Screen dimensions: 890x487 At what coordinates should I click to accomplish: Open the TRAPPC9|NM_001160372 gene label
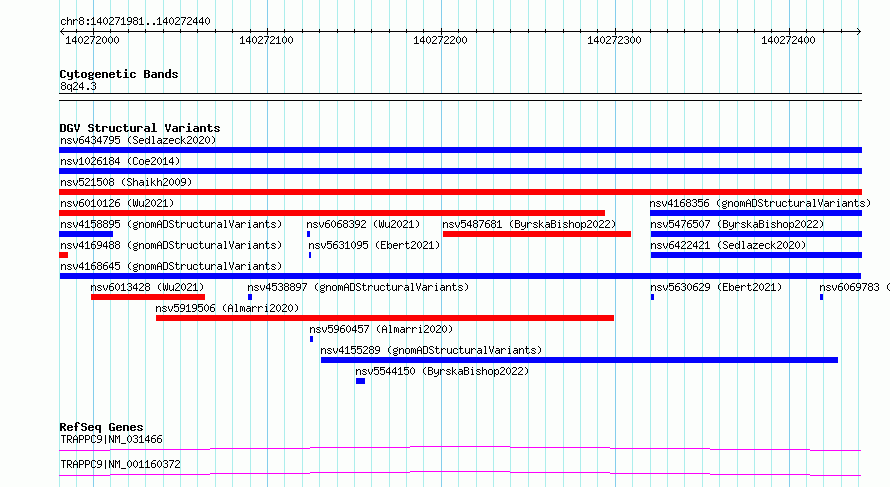click(120, 464)
